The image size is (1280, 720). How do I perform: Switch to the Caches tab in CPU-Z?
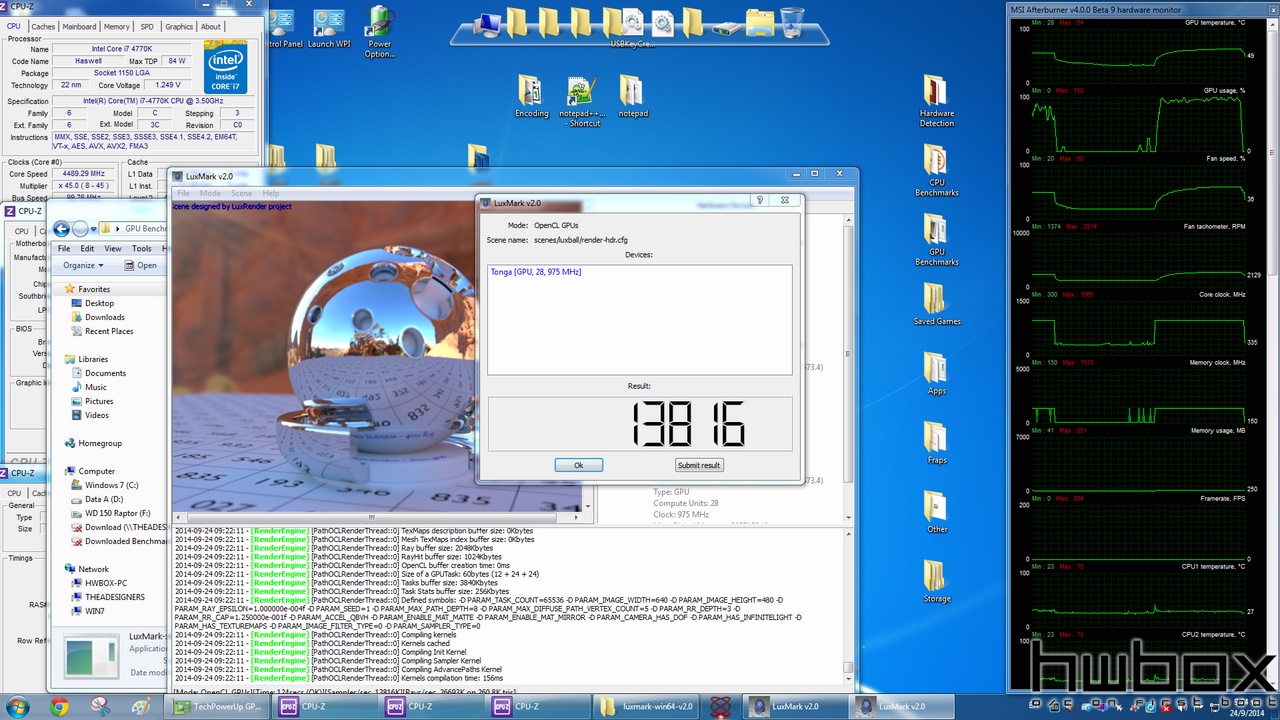tap(43, 26)
